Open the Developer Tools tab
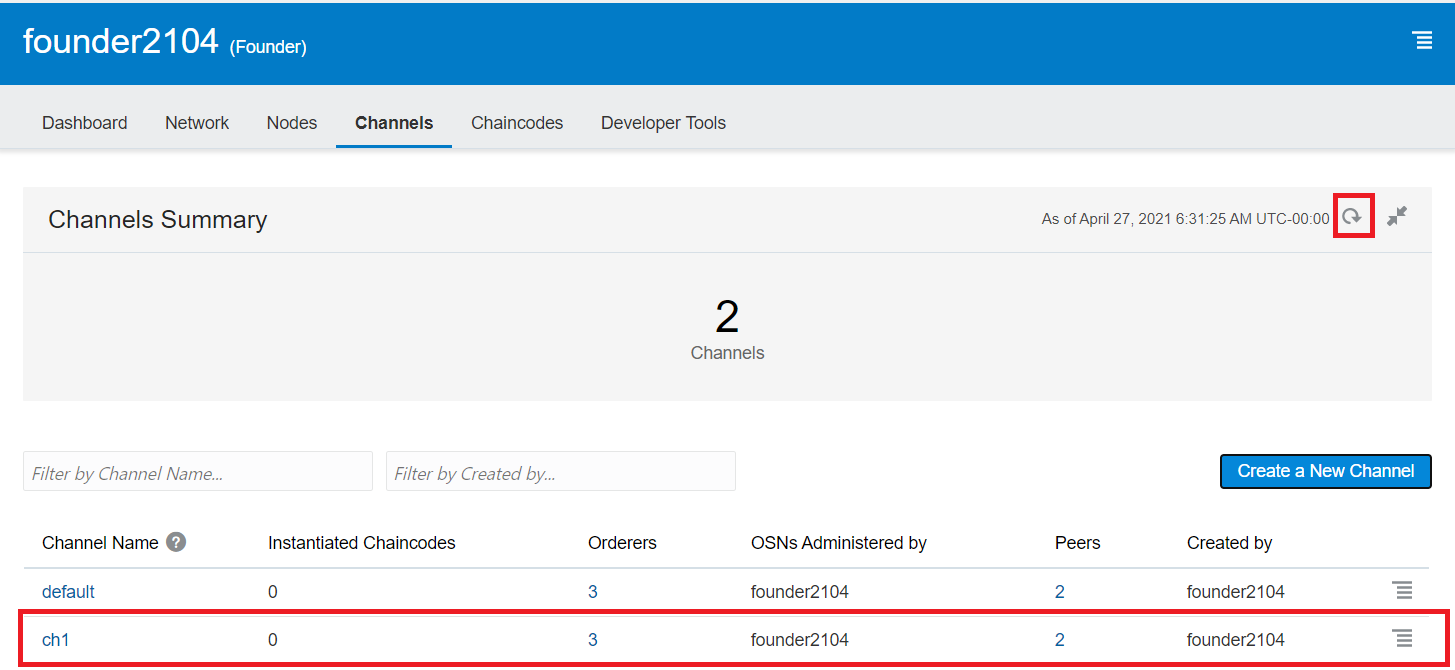This screenshot has width=1455, height=670. (x=663, y=123)
